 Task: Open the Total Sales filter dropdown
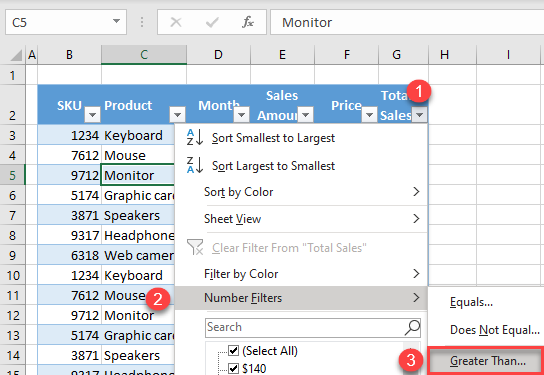pyautogui.click(x=419, y=114)
